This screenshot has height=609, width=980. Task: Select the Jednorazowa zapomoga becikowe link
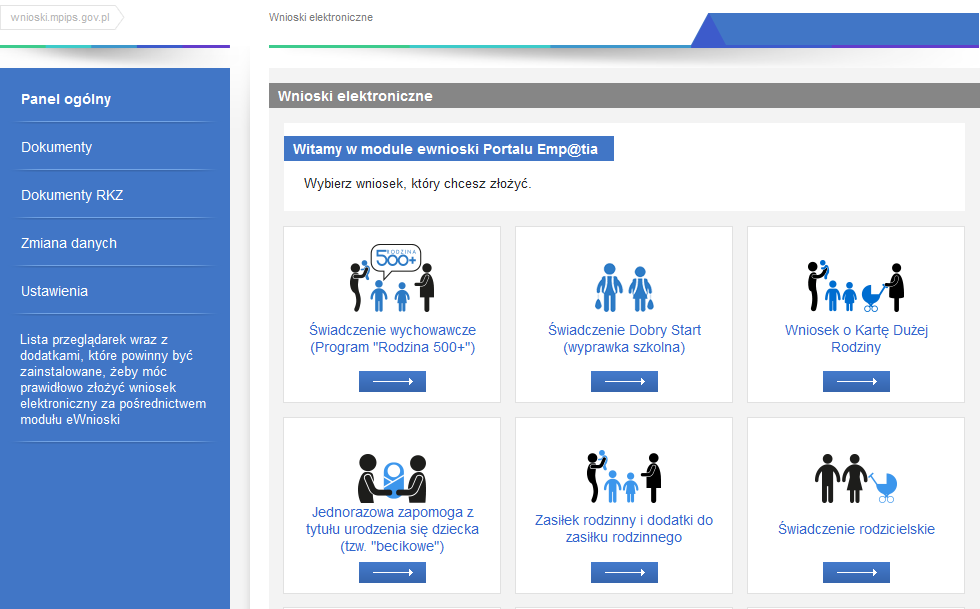(x=392, y=529)
